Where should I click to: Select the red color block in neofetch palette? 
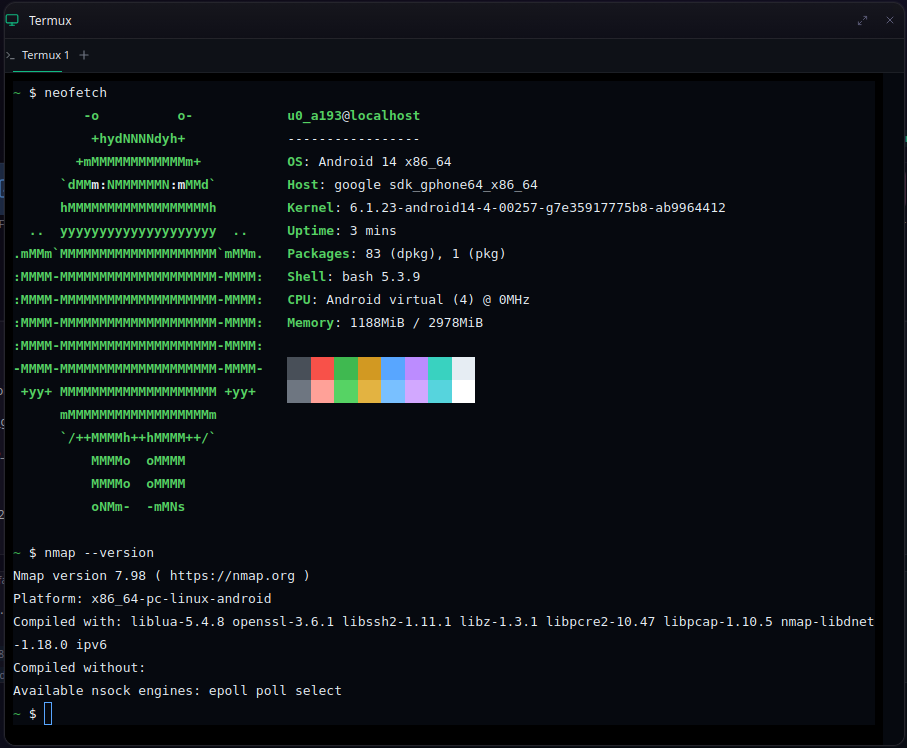[x=323, y=380]
